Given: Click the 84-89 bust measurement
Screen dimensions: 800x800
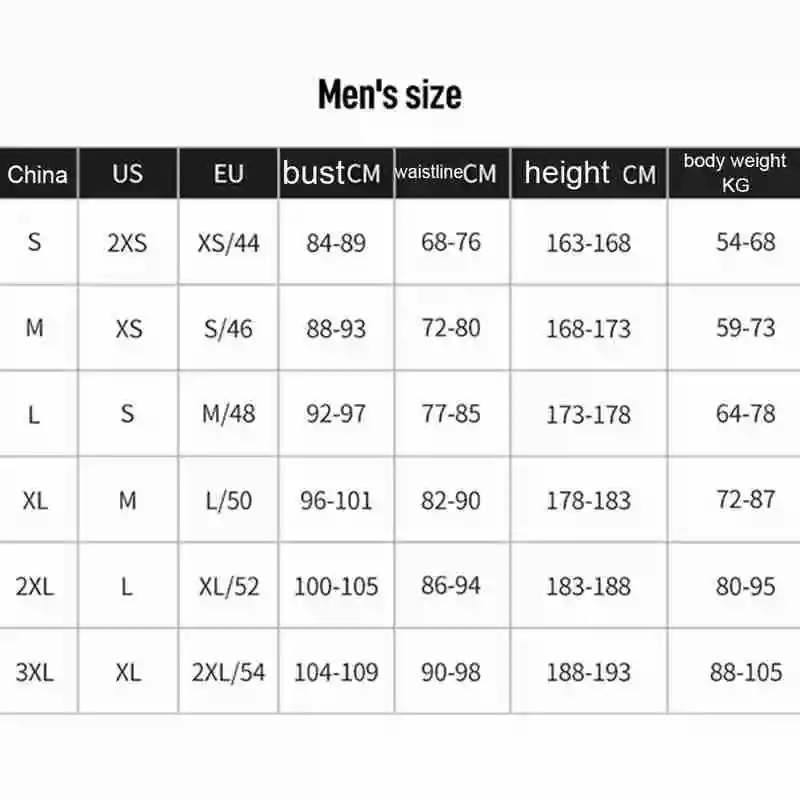Looking at the screenshot, I should tap(336, 243).
